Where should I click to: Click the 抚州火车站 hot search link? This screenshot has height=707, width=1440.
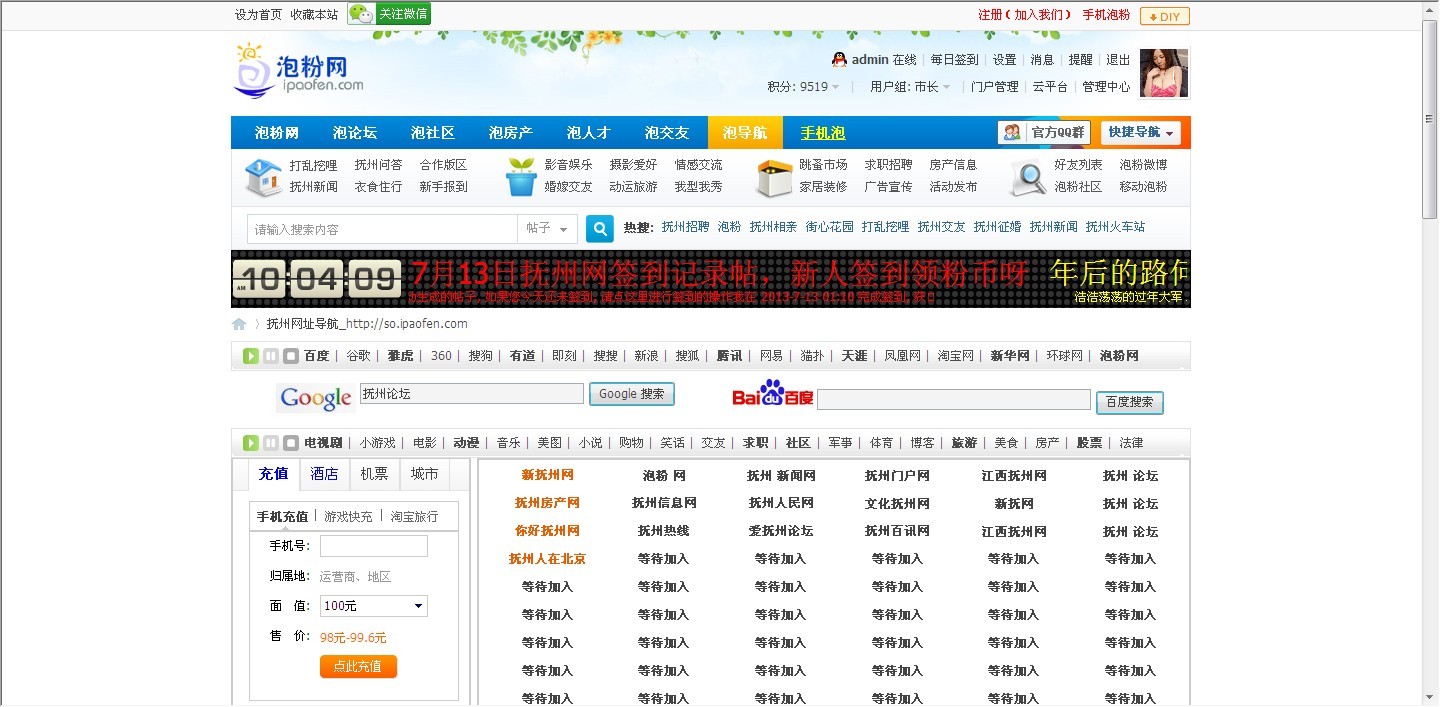pos(1115,227)
